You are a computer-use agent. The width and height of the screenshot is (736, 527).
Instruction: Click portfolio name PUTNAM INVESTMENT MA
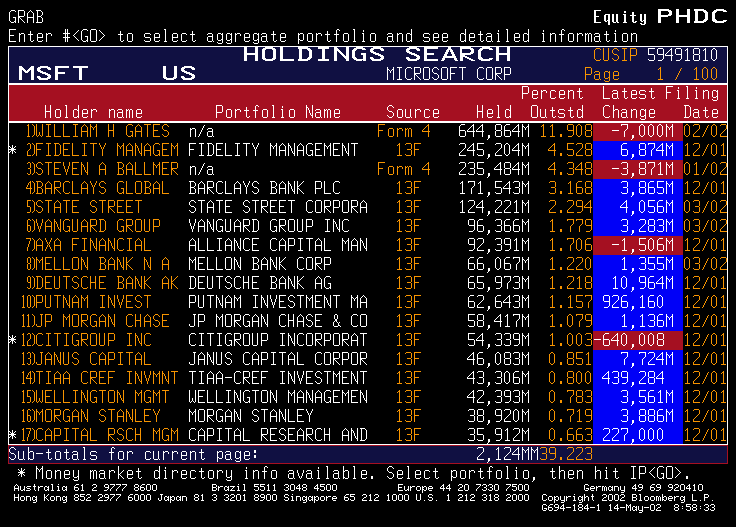point(277,302)
